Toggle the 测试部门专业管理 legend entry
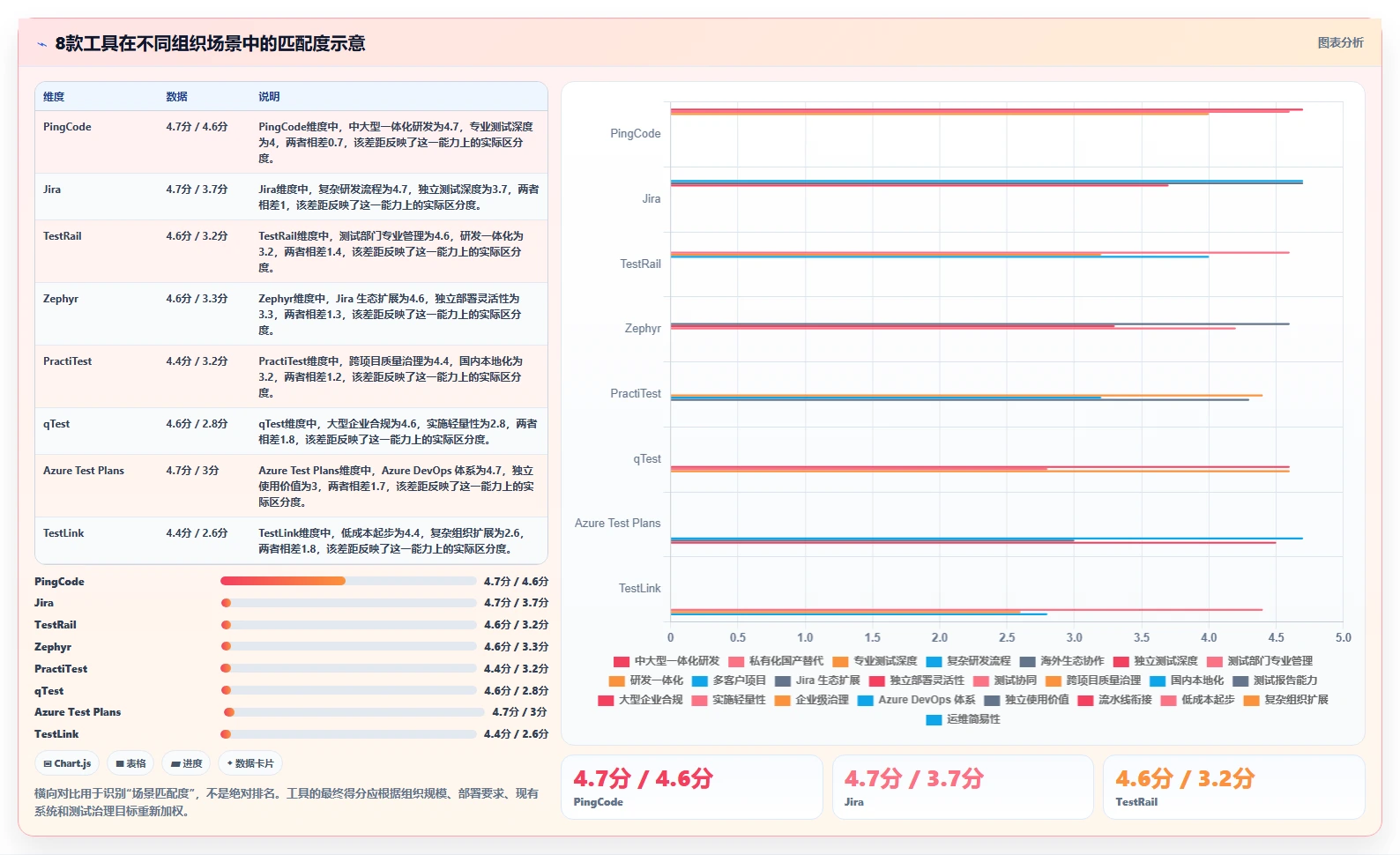 [x=1260, y=661]
